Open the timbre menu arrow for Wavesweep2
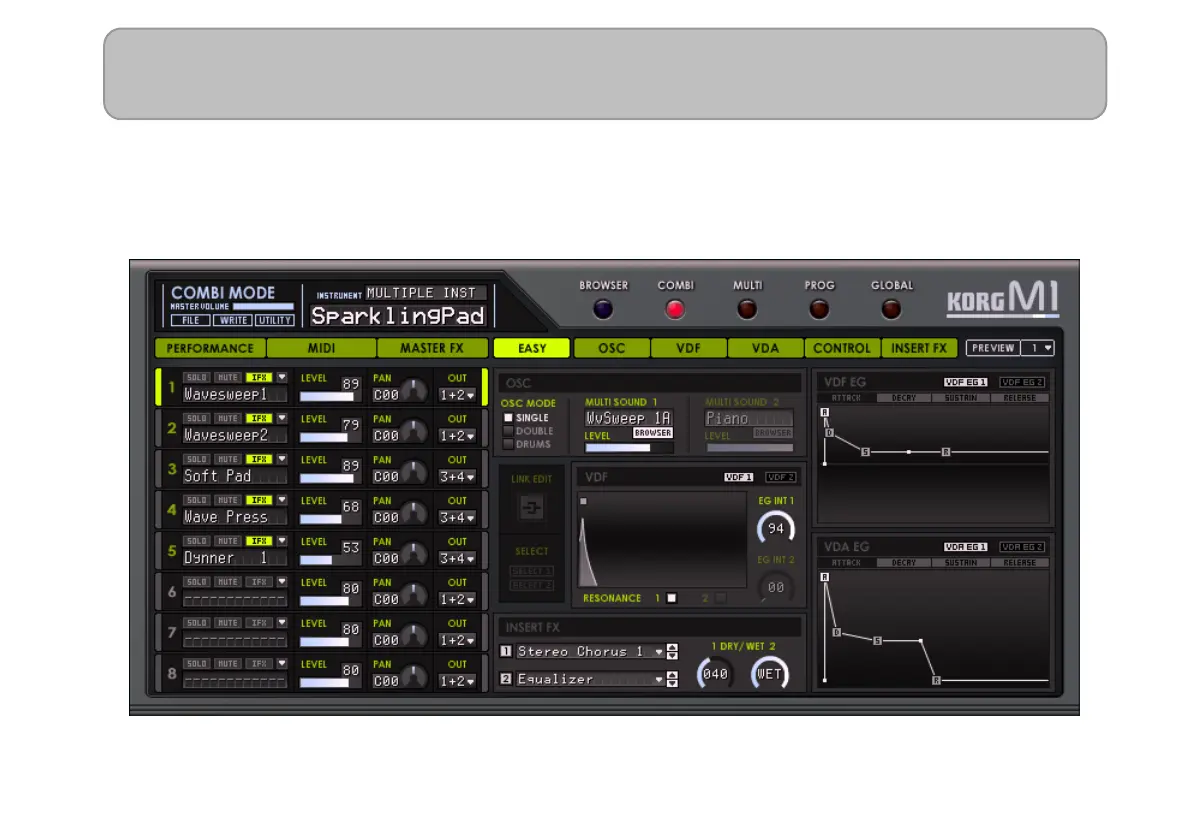The image size is (1192, 840). pyautogui.click(x=282, y=418)
